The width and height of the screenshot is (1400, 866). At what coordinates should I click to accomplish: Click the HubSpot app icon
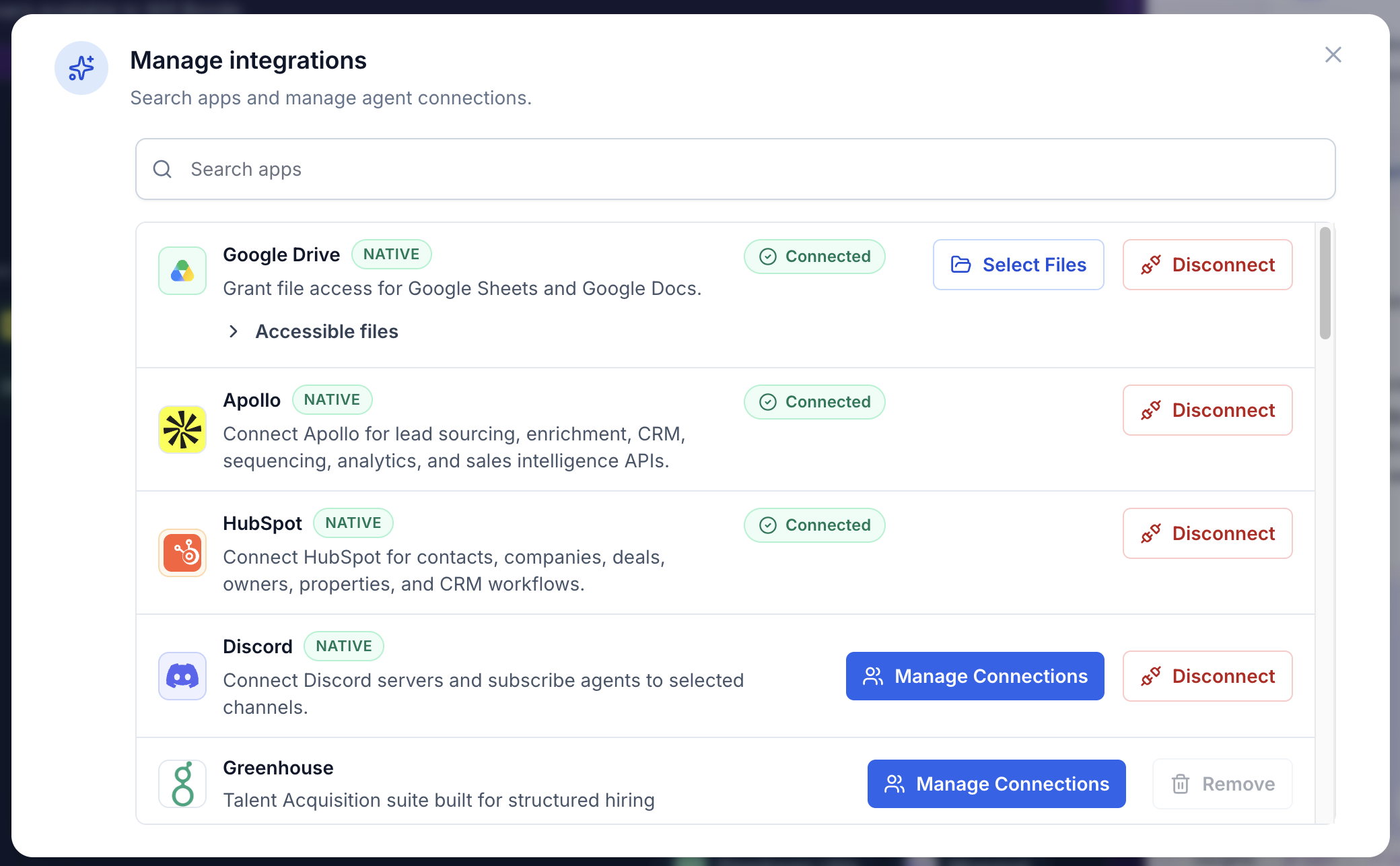tap(182, 553)
